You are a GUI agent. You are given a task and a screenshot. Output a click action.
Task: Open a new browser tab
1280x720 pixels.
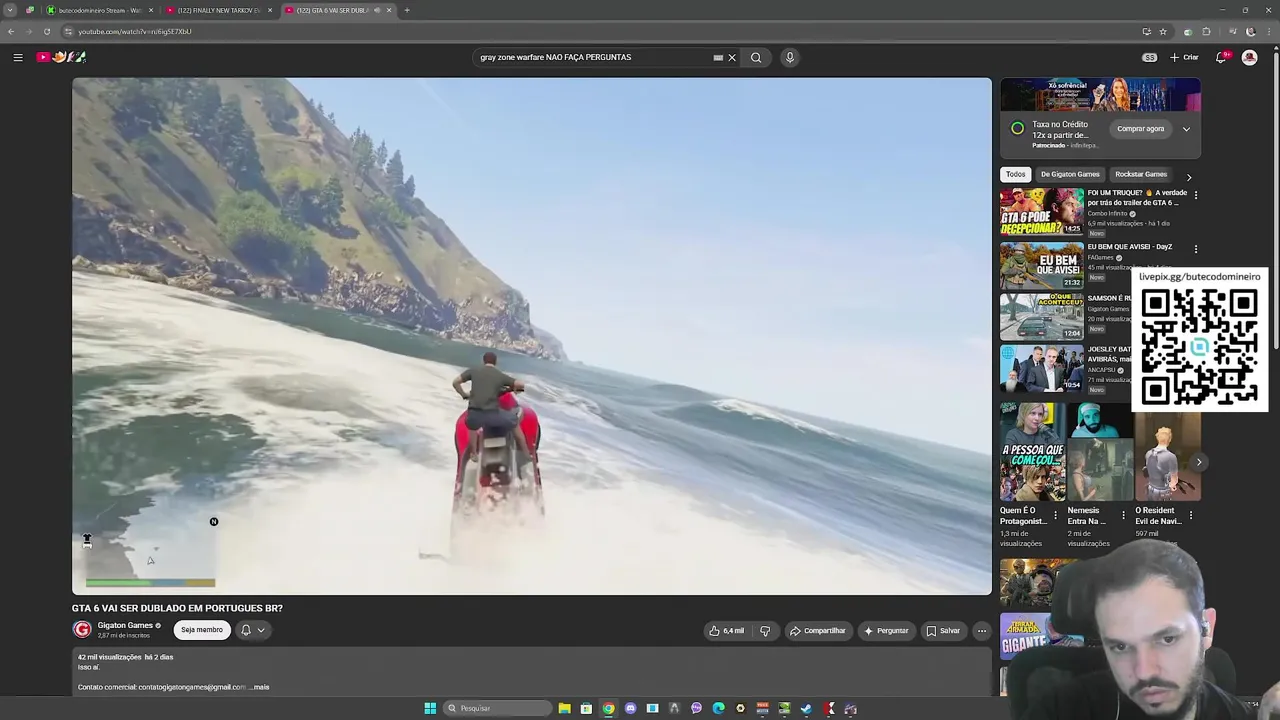click(407, 10)
